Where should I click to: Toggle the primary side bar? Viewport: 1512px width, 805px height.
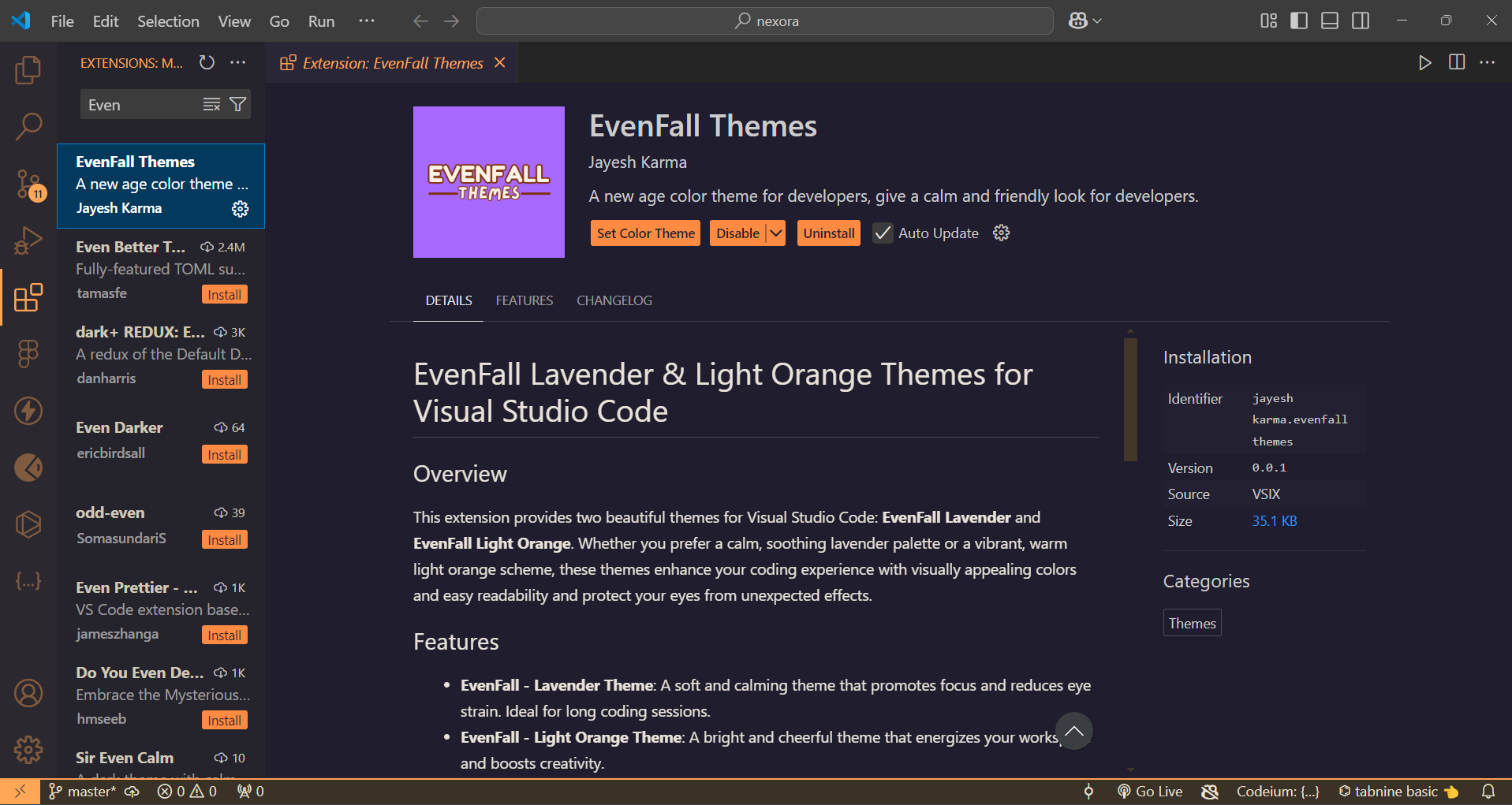[1299, 21]
